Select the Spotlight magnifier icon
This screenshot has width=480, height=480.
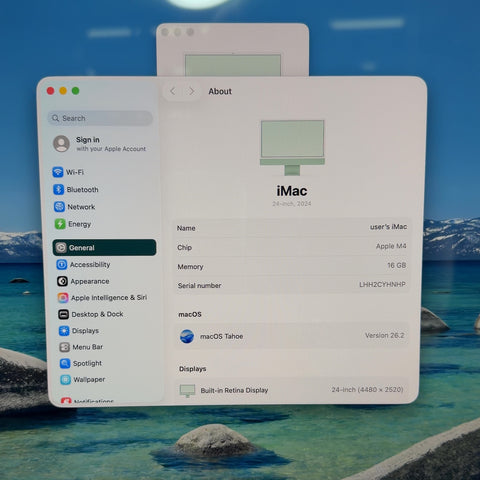[65, 363]
